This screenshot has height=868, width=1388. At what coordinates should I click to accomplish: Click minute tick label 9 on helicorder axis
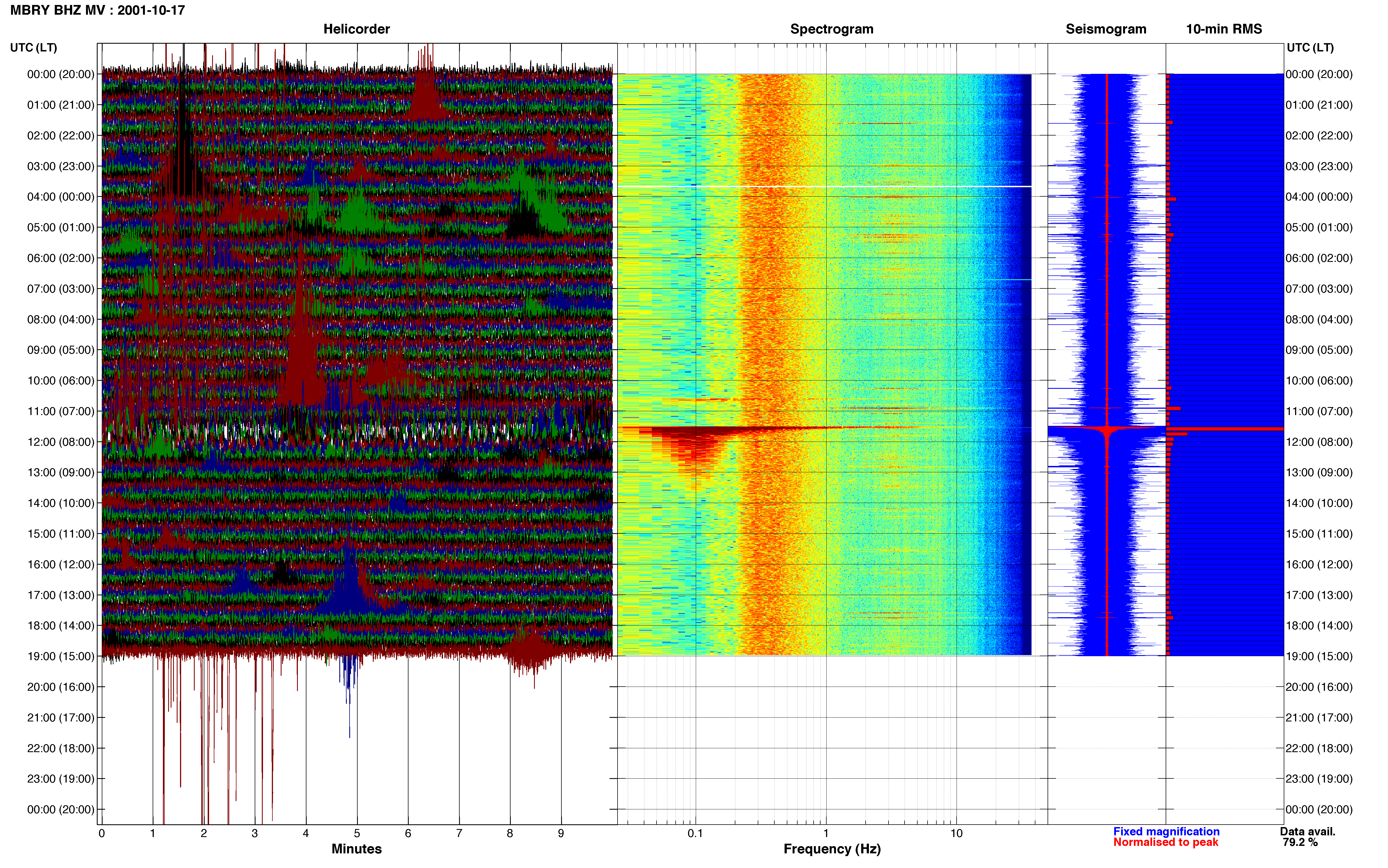coord(561,833)
